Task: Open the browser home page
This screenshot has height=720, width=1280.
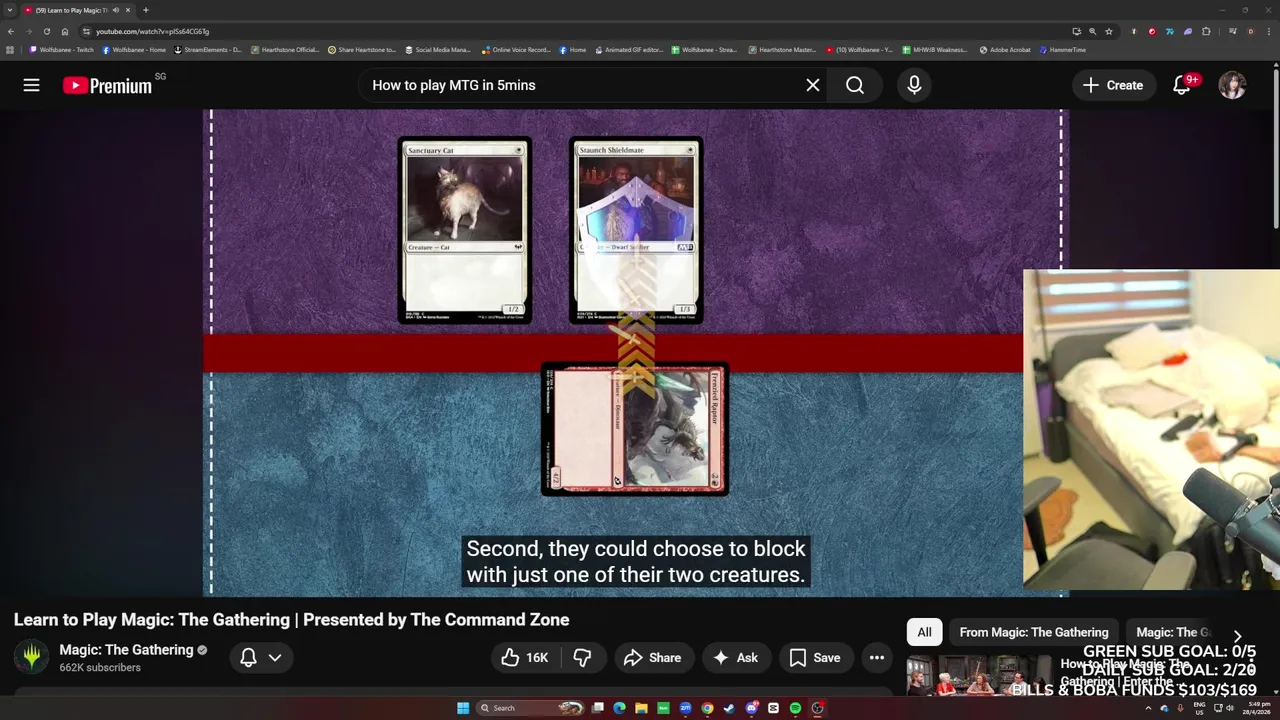Action: coord(65,31)
